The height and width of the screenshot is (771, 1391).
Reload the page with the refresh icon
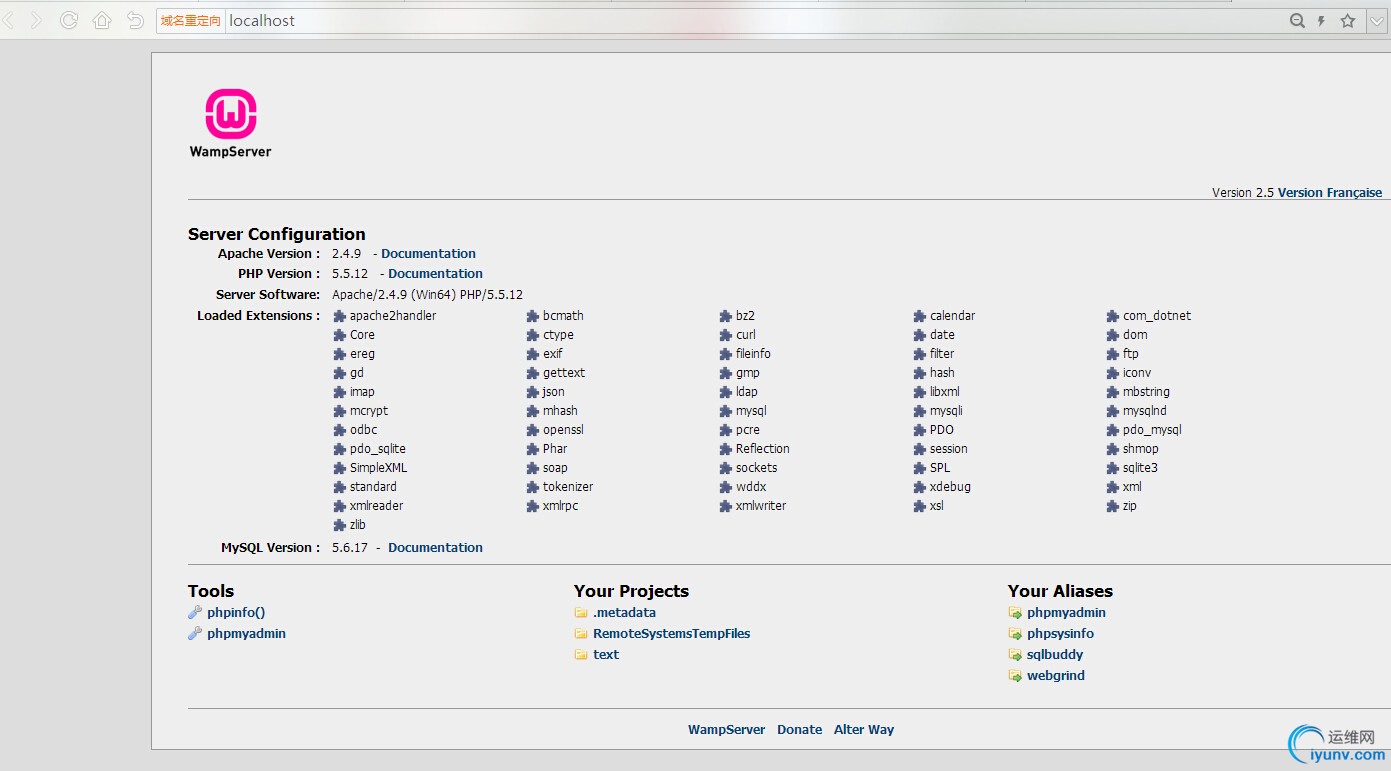pos(69,20)
